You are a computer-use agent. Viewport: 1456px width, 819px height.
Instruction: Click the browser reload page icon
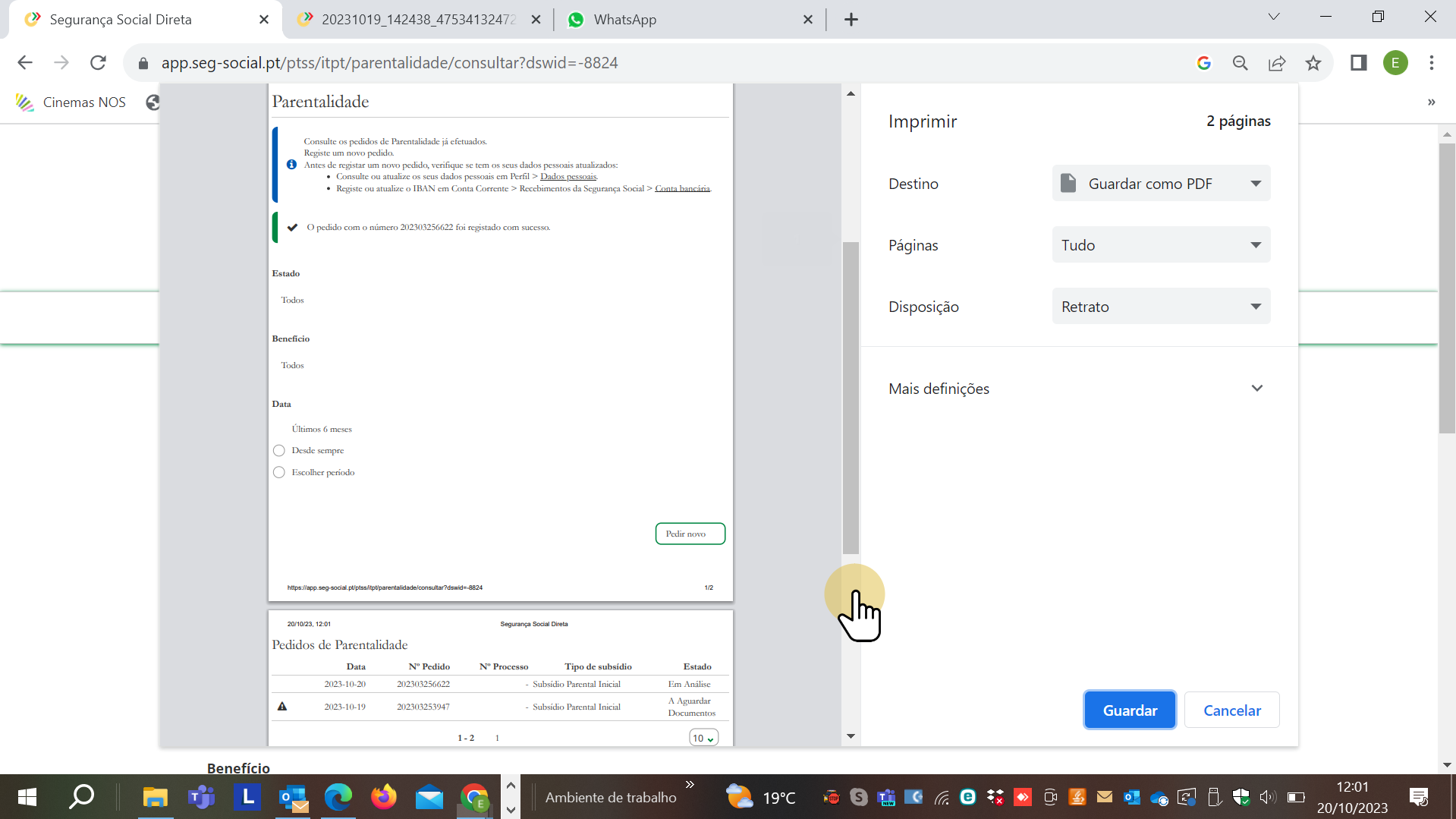coord(98,63)
